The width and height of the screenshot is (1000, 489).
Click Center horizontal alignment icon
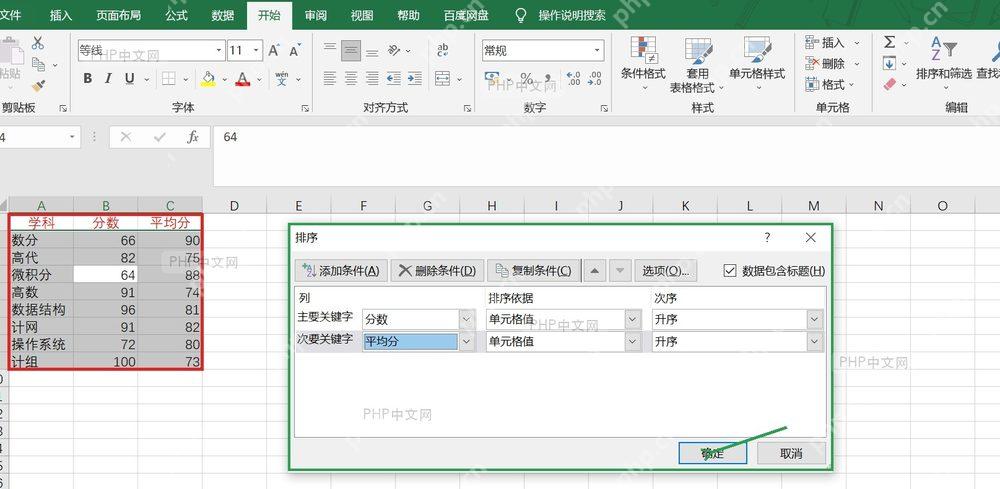(351, 78)
